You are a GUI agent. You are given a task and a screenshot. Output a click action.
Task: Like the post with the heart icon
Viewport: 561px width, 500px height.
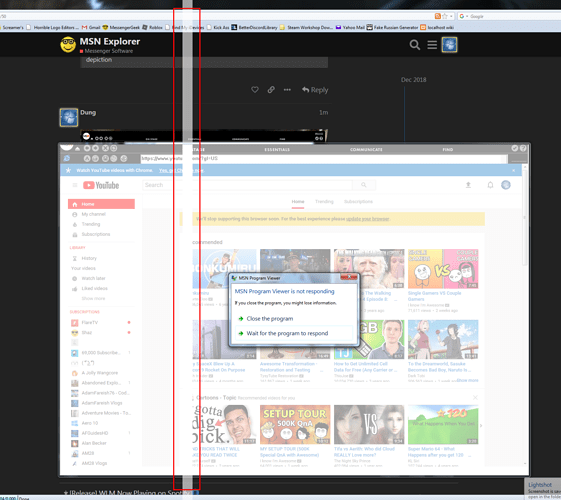point(255,89)
